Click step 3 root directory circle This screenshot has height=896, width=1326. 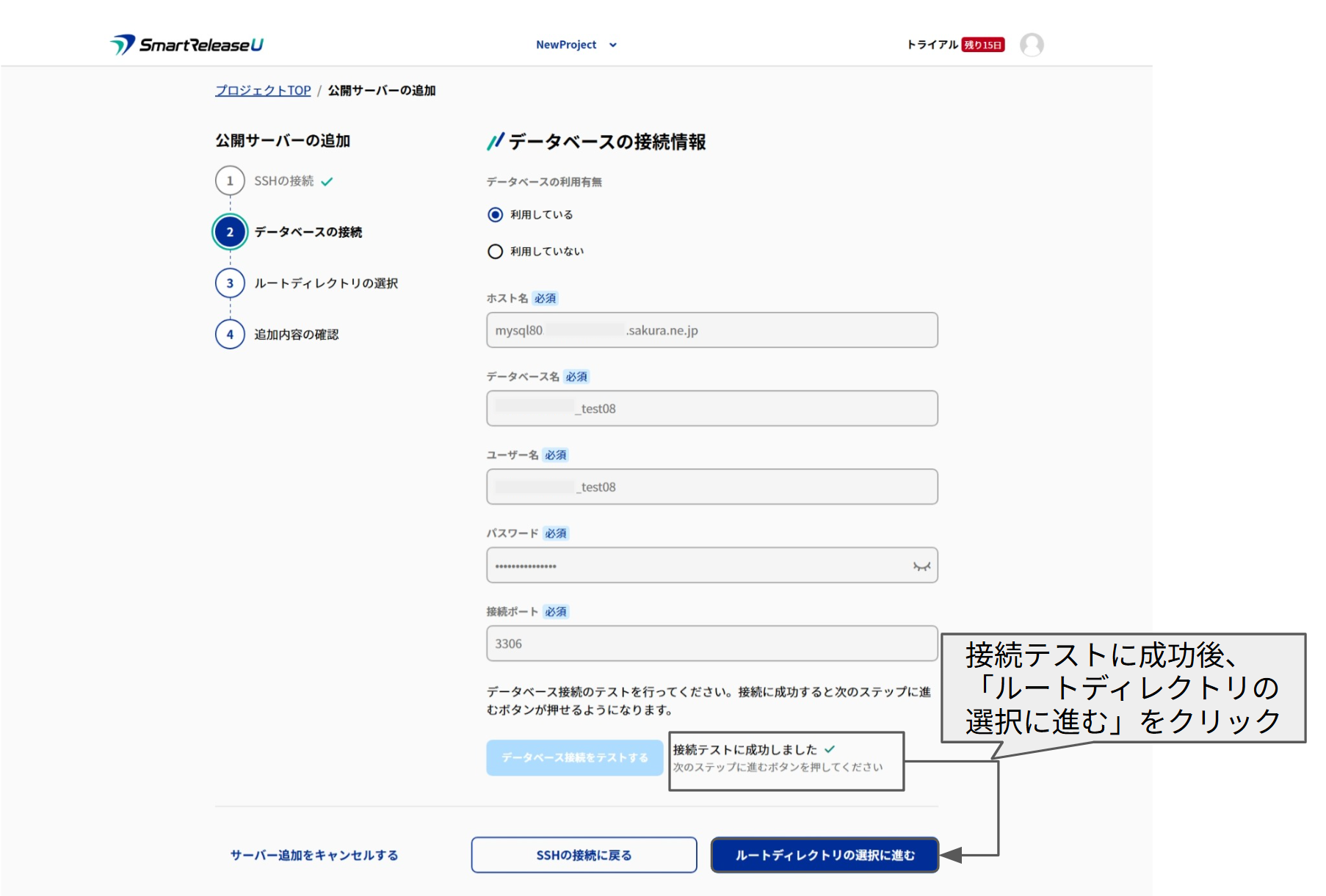230,283
